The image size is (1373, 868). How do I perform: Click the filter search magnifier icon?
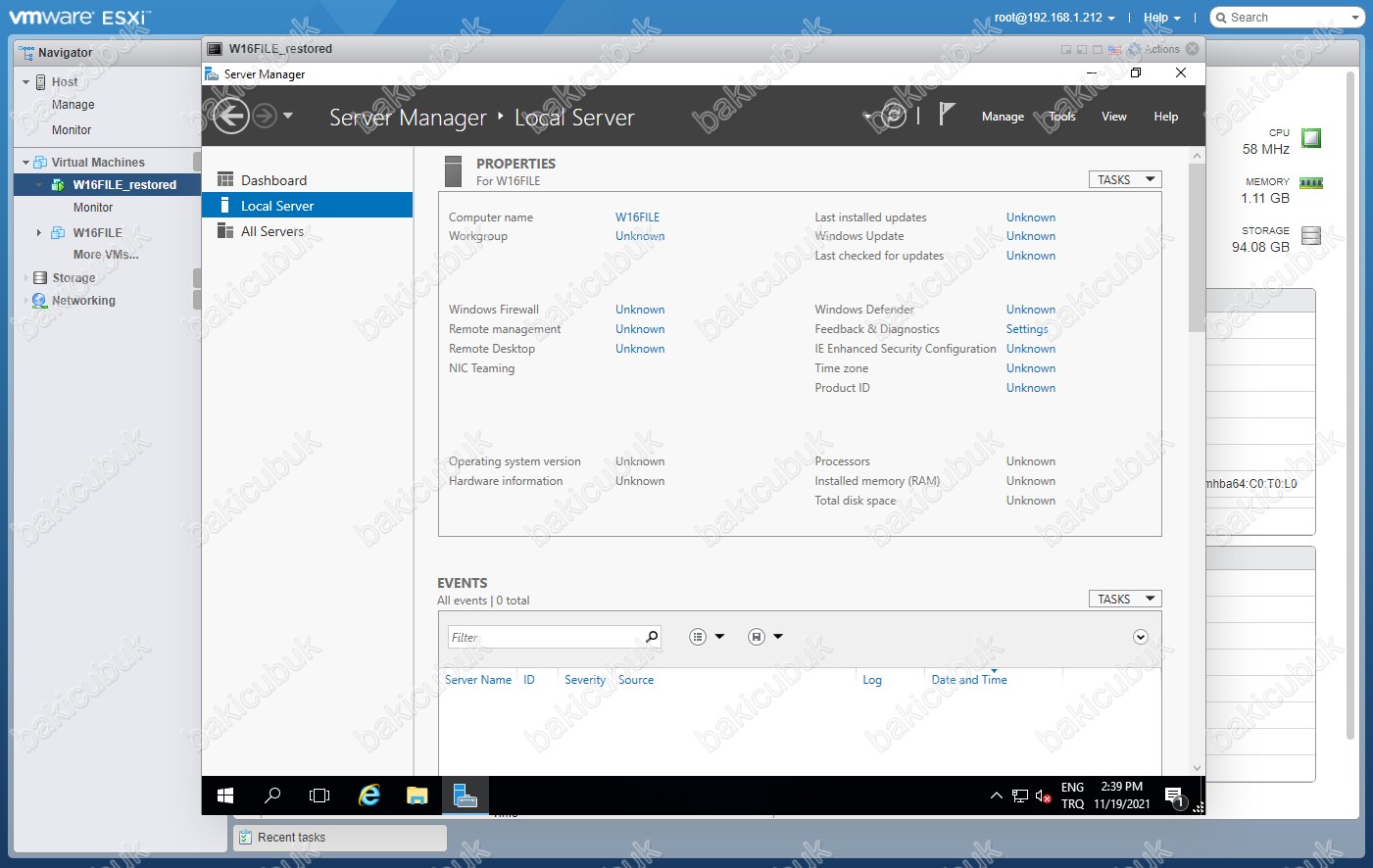coord(652,637)
